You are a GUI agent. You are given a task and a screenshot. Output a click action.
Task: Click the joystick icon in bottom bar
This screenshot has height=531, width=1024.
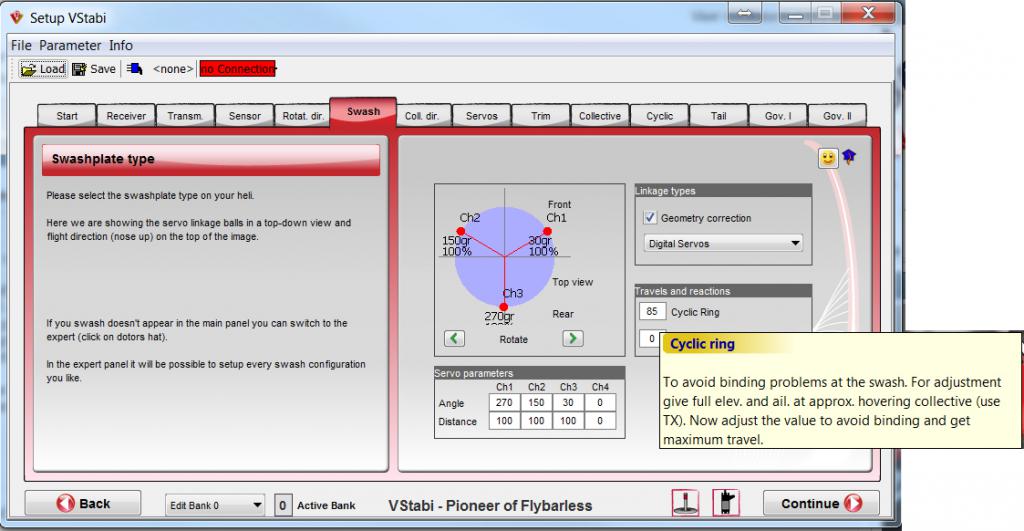pyautogui.click(x=686, y=503)
